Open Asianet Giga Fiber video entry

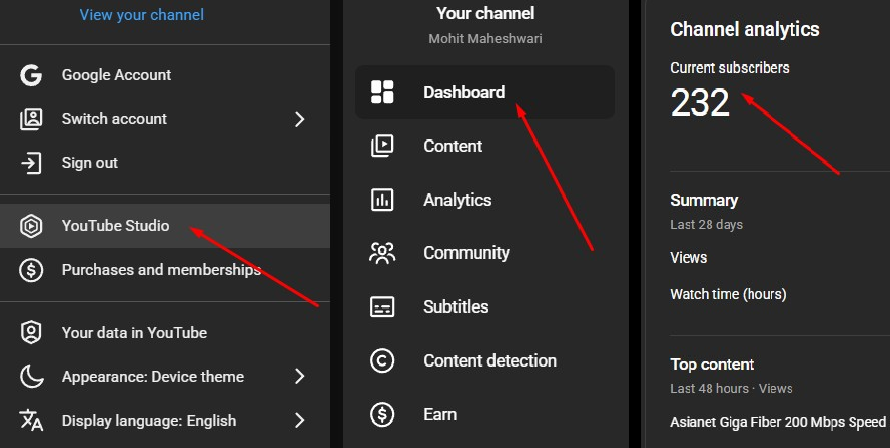(778, 422)
